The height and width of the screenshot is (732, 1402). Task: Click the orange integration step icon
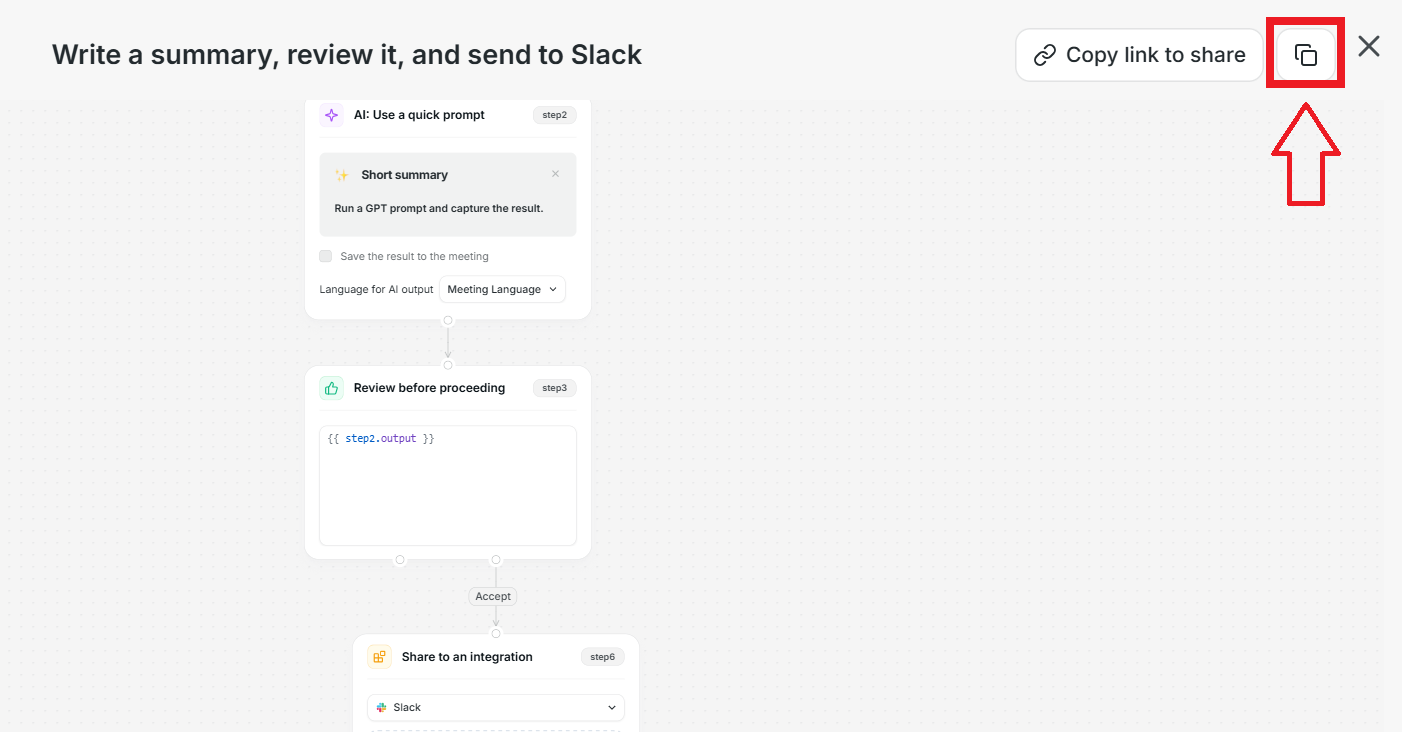(x=379, y=657)
